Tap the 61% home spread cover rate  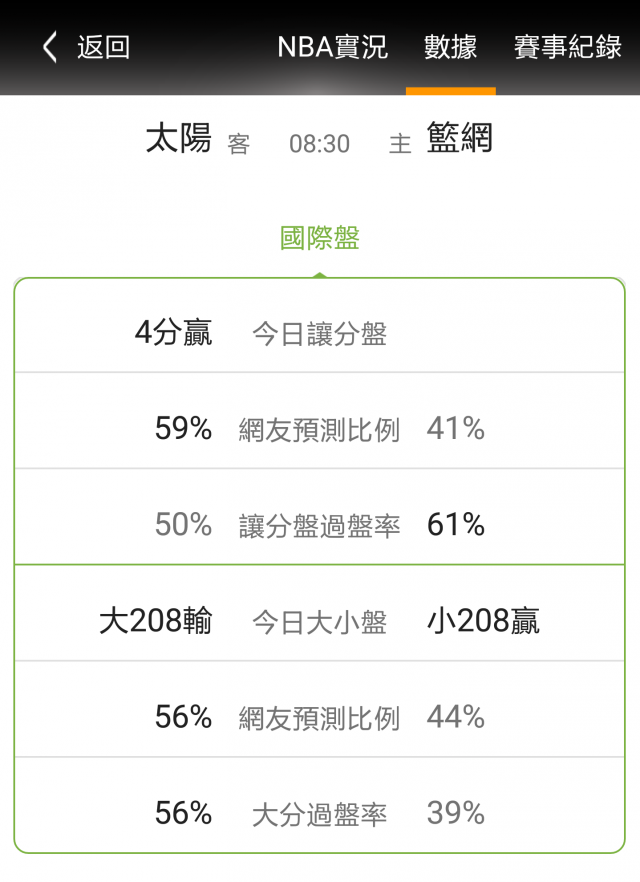pyautogui.click(x=455, y=525)
